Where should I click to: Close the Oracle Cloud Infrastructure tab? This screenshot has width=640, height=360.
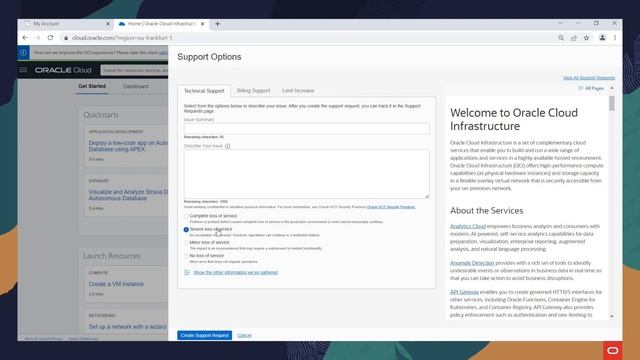point(202,24)
